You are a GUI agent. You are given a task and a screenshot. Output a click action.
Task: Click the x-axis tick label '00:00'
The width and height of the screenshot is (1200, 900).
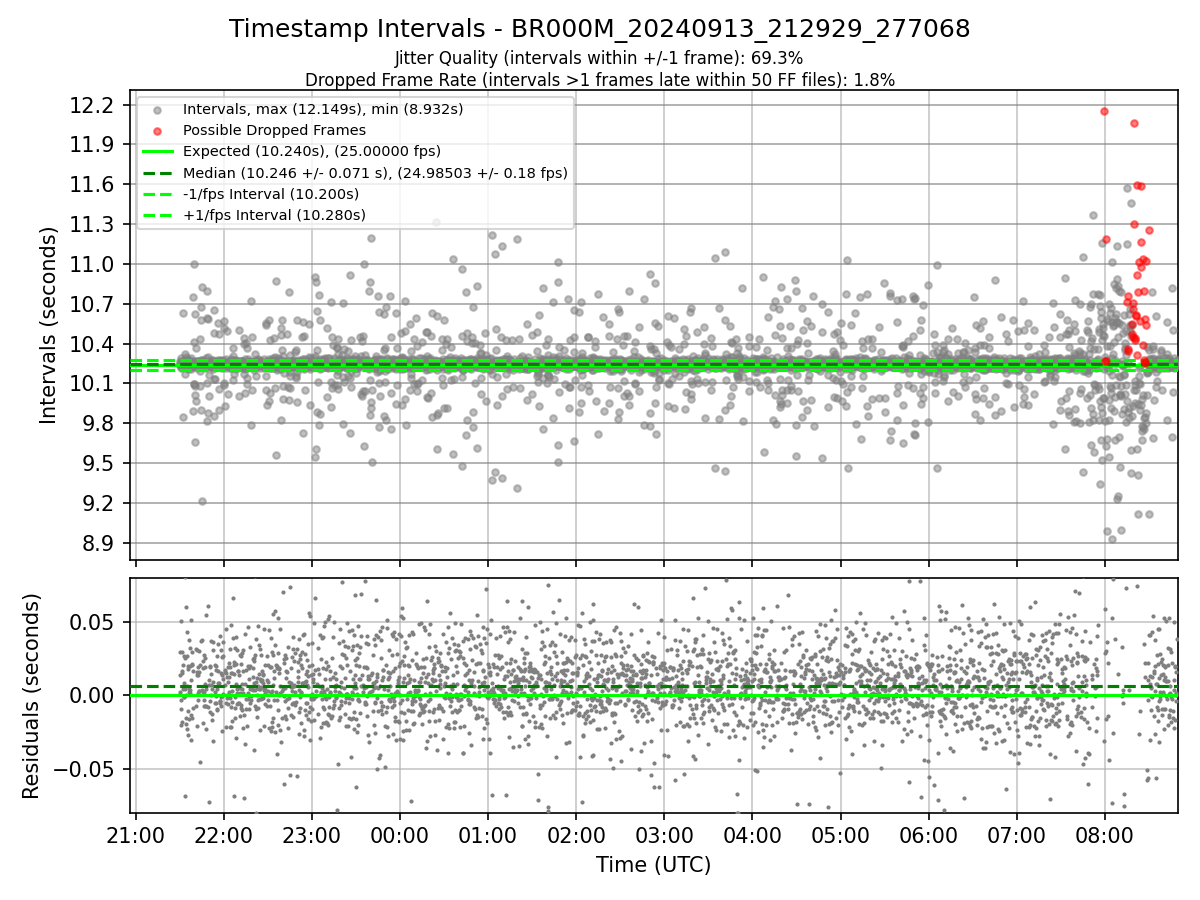tap(399, 833)
